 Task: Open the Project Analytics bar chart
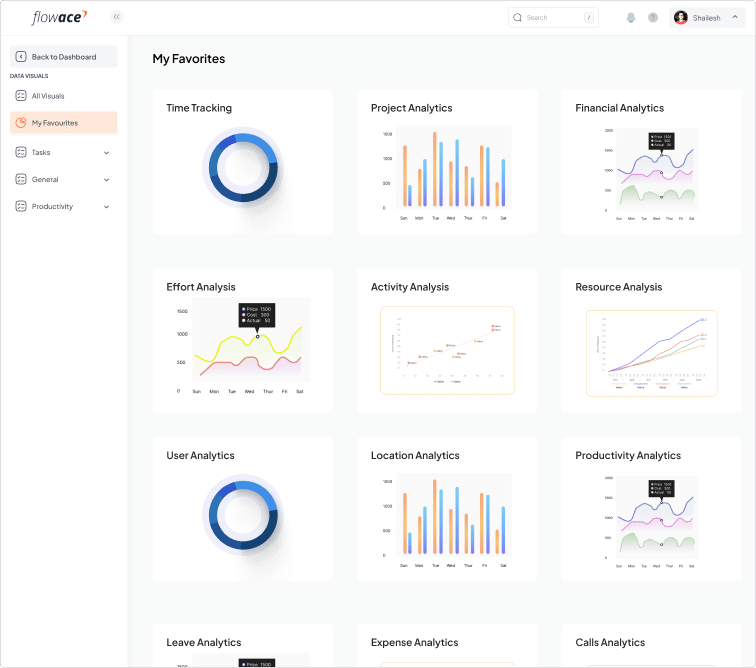click(447, 173)
